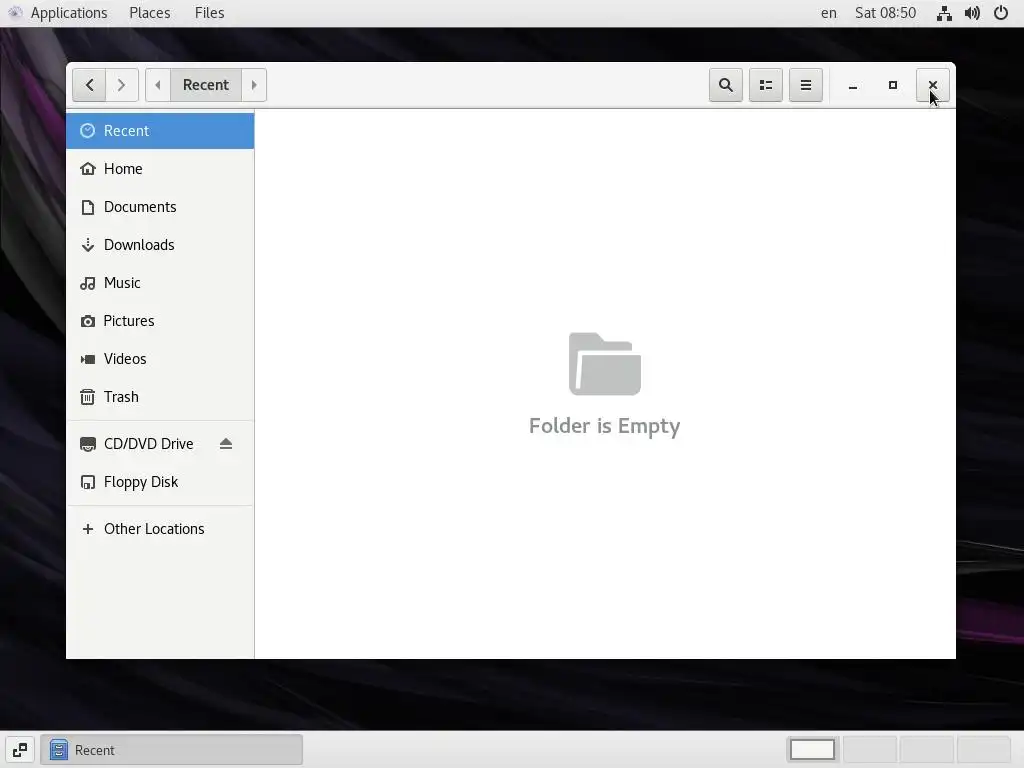The image size is (1024, 768).
Task: Open the Sat 08:50 clock calendar
Action: (x=886, y=13)
